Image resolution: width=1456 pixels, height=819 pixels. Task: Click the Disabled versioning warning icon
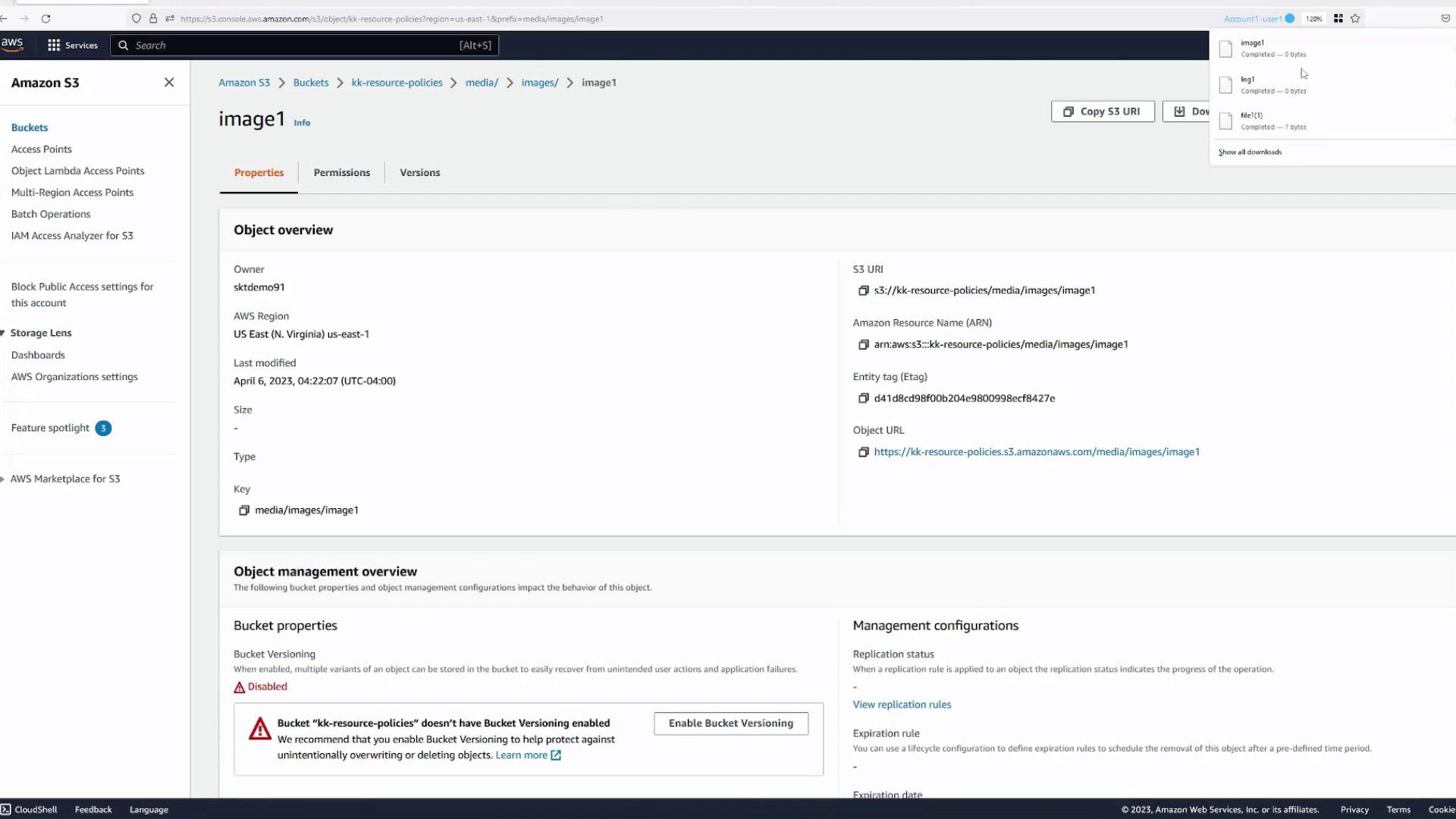point(240,687)
